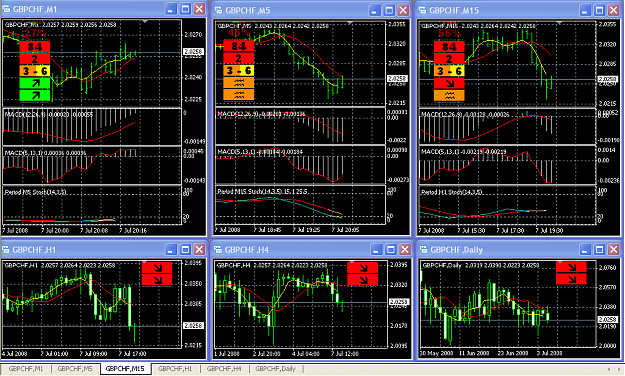
Task: Click the 55% label on M15 chart
Action: pyautogui.click(x=450, y=33)
